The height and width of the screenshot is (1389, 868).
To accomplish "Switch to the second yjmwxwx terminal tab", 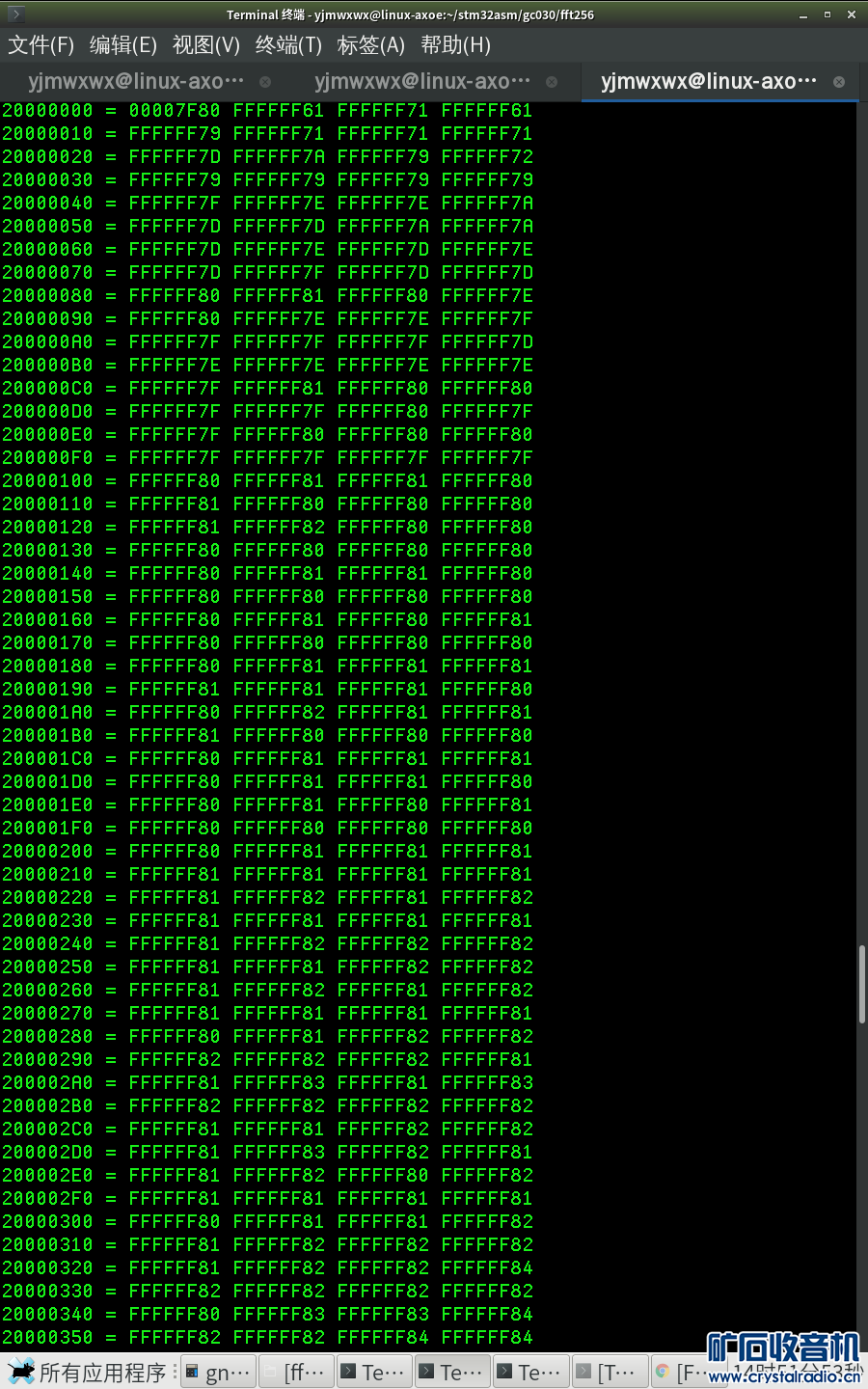I will tap(422, 82).
